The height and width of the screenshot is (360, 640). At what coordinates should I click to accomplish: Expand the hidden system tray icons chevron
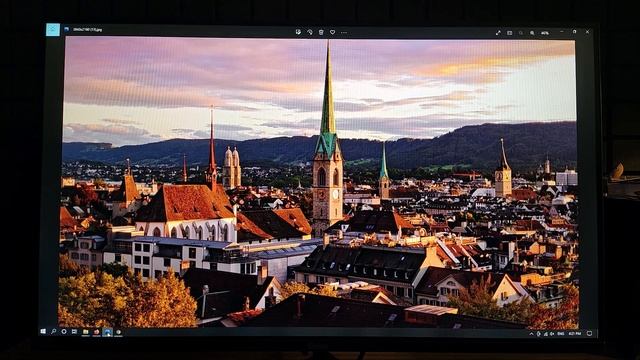tap(531, 333)
